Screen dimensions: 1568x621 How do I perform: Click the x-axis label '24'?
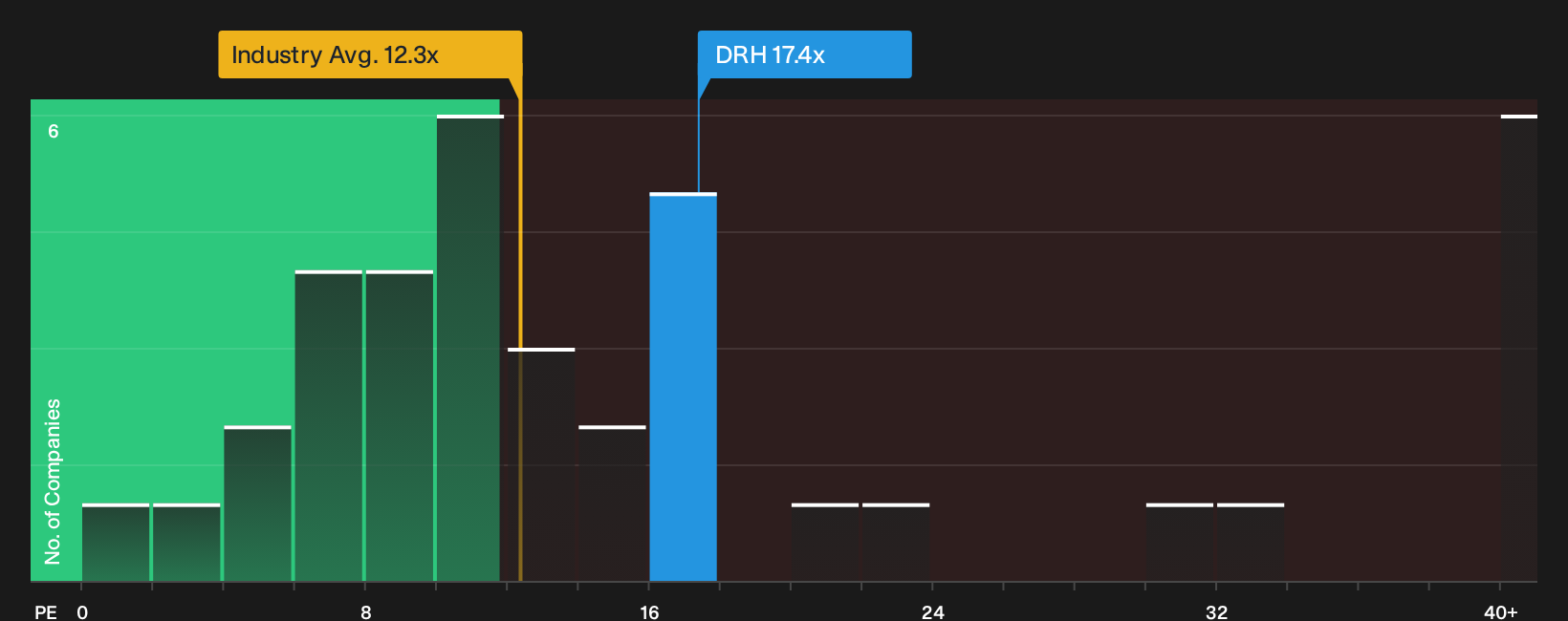[933, 612]
